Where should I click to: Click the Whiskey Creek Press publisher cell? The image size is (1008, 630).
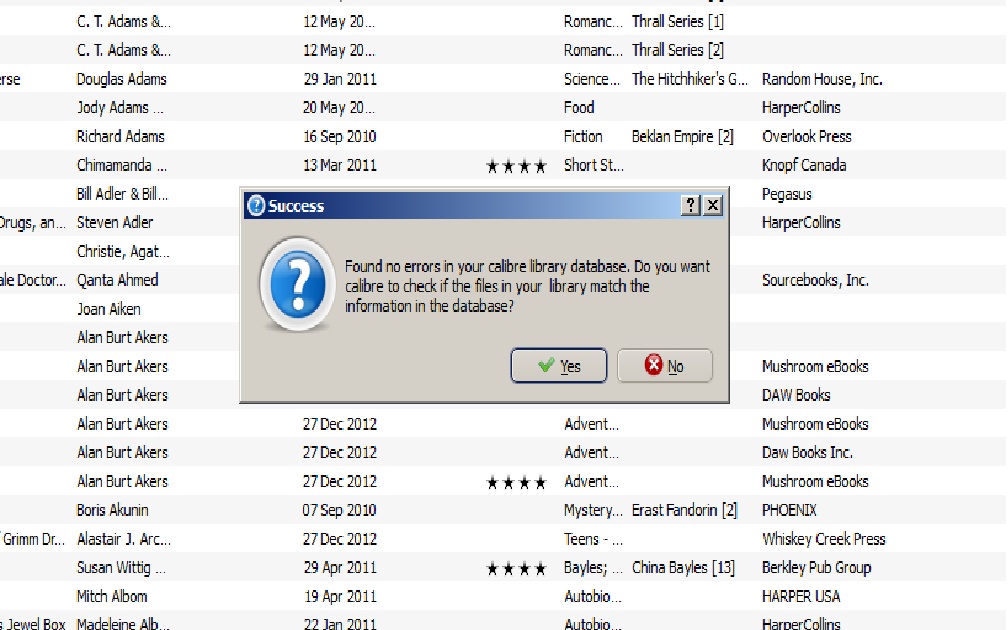click(x=824, y=539)
